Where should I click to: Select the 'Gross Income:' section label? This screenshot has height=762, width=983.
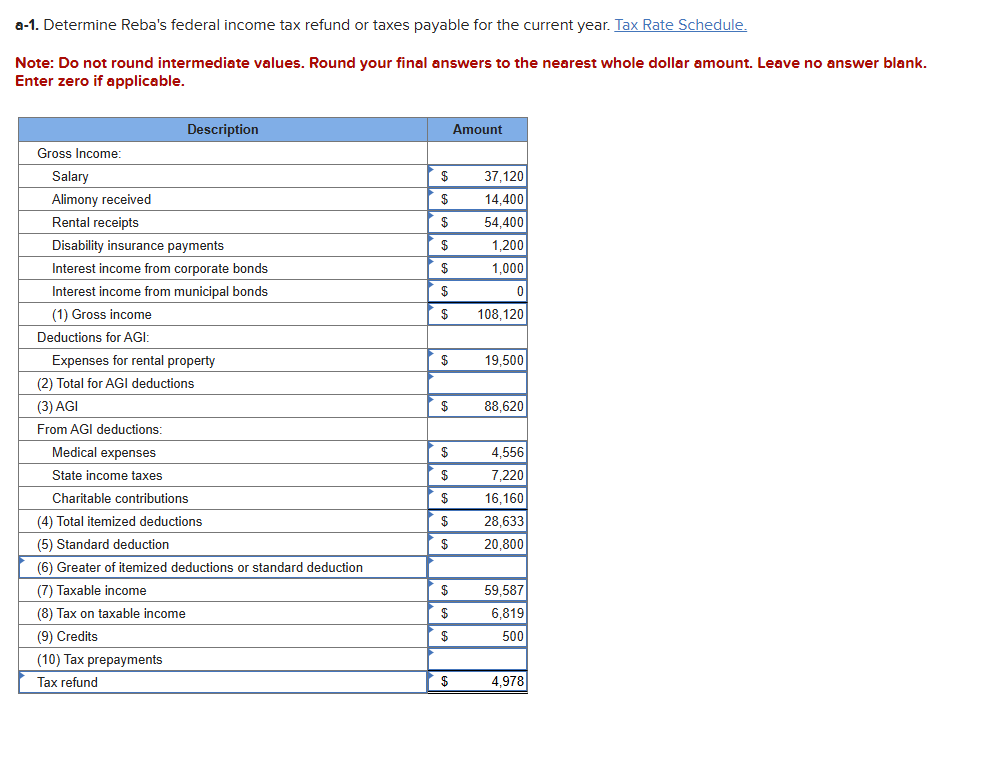pos(79,154)
